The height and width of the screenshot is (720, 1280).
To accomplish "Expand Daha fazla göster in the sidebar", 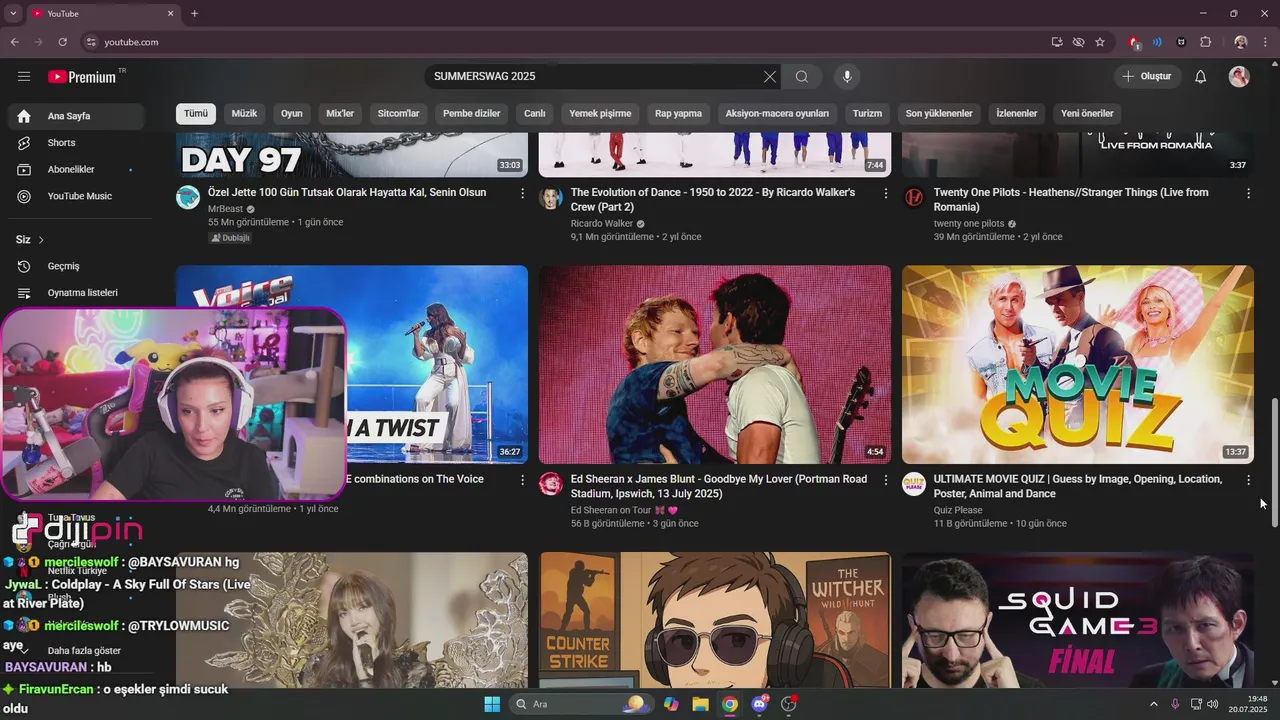I will (x=84, y=650).
